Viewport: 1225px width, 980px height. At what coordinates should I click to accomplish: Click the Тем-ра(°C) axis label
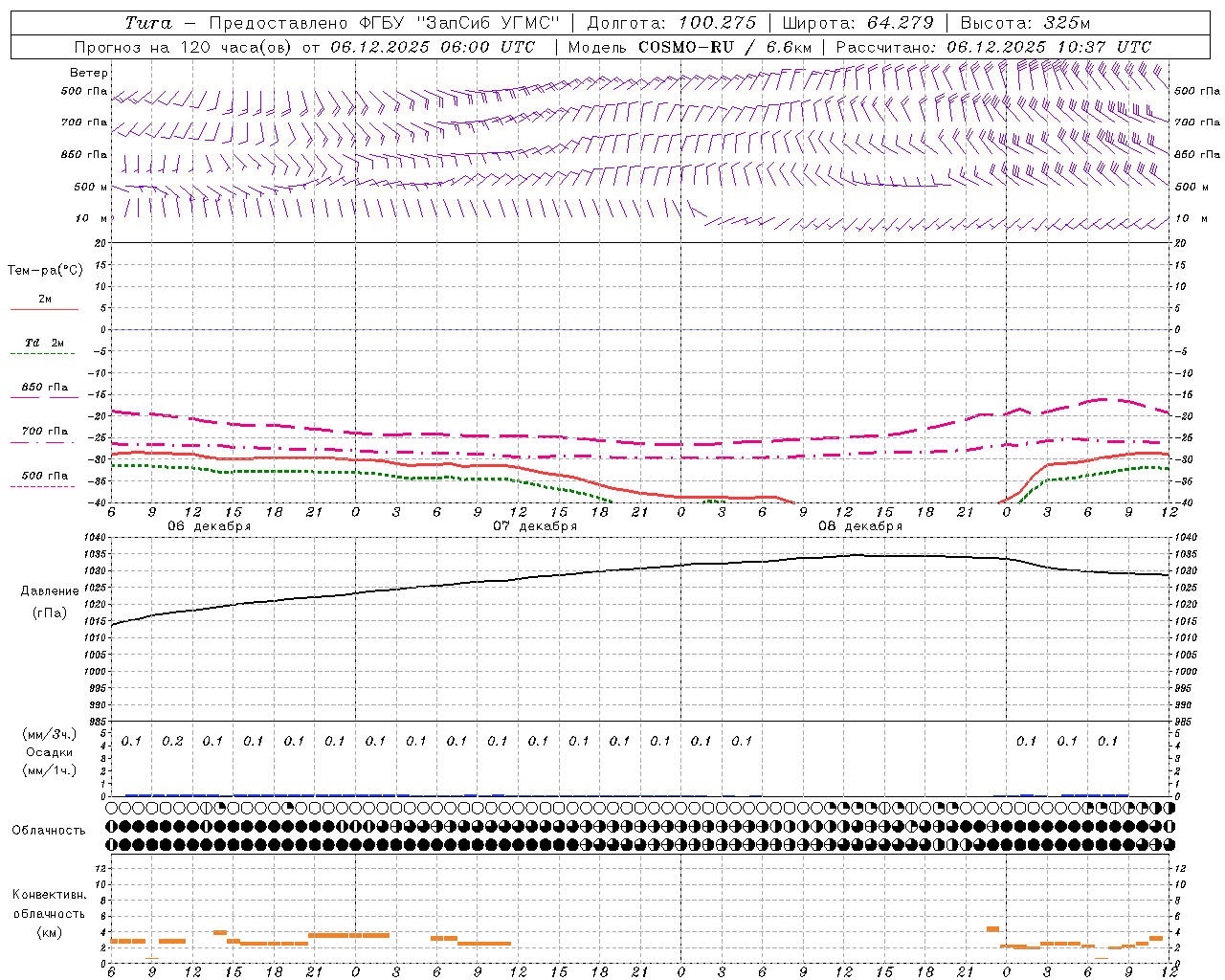[45, 271]
